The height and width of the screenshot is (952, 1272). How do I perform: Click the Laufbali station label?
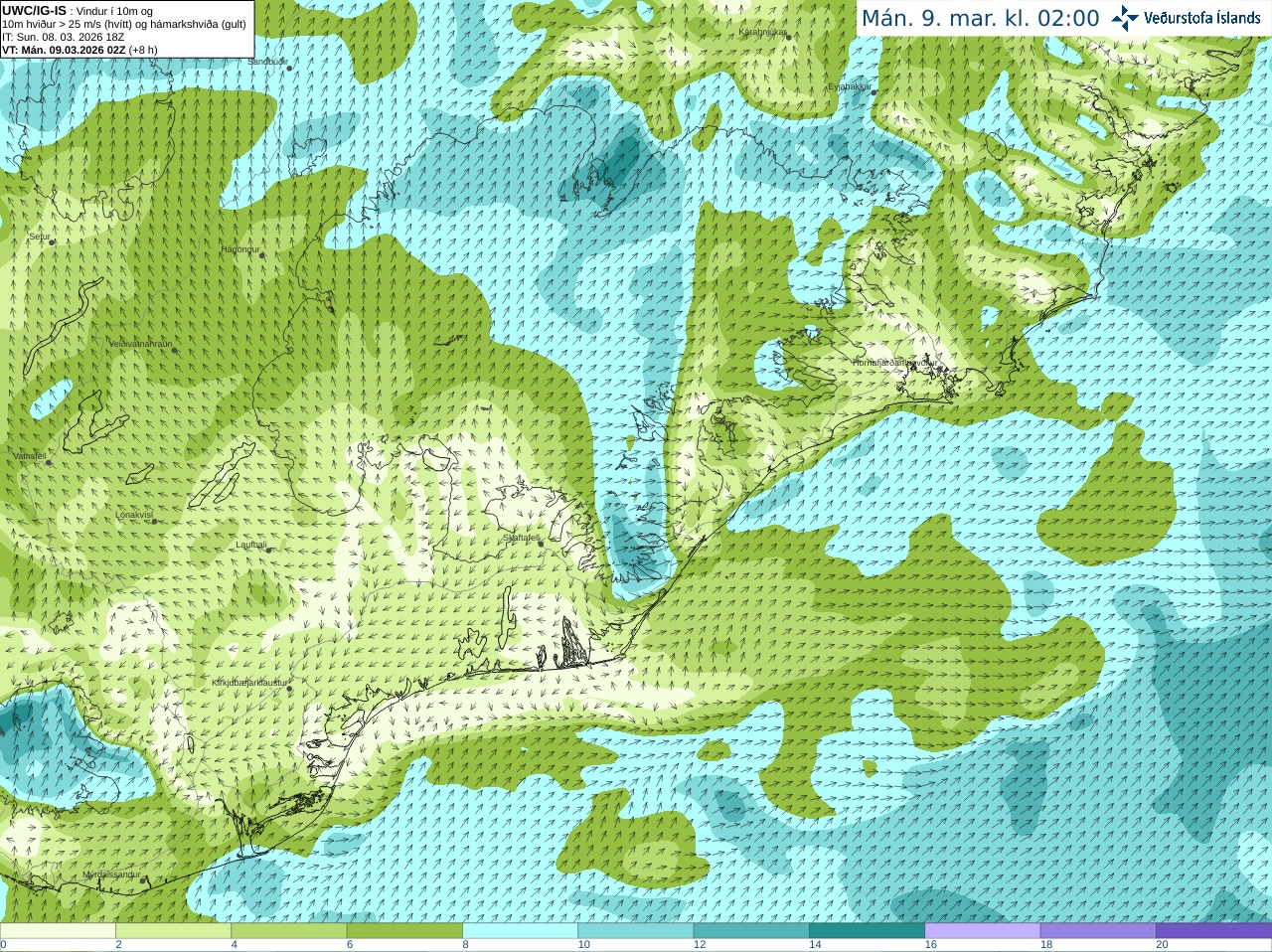click(251, 545)
